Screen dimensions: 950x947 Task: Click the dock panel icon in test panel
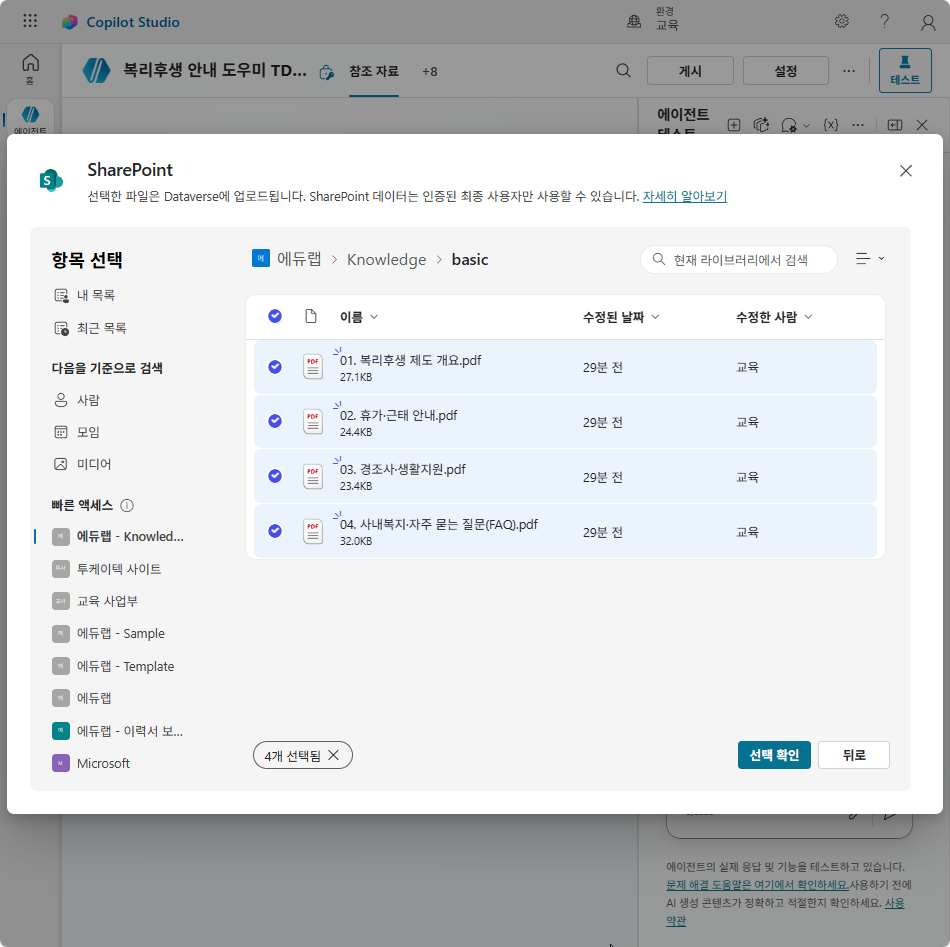coord(894,125)
